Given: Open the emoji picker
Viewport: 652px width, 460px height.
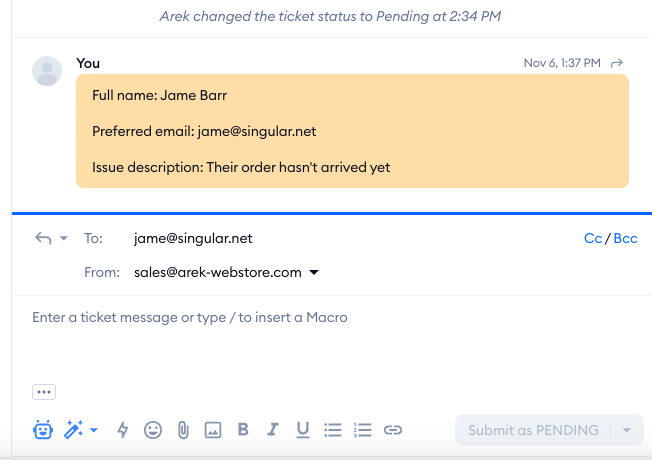Looking at the screenshot, I should tap(153, 430).
